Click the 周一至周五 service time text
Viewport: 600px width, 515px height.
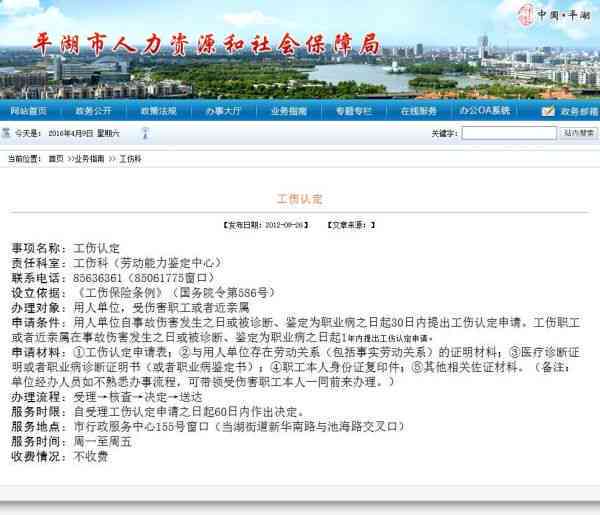pos(103,442)
